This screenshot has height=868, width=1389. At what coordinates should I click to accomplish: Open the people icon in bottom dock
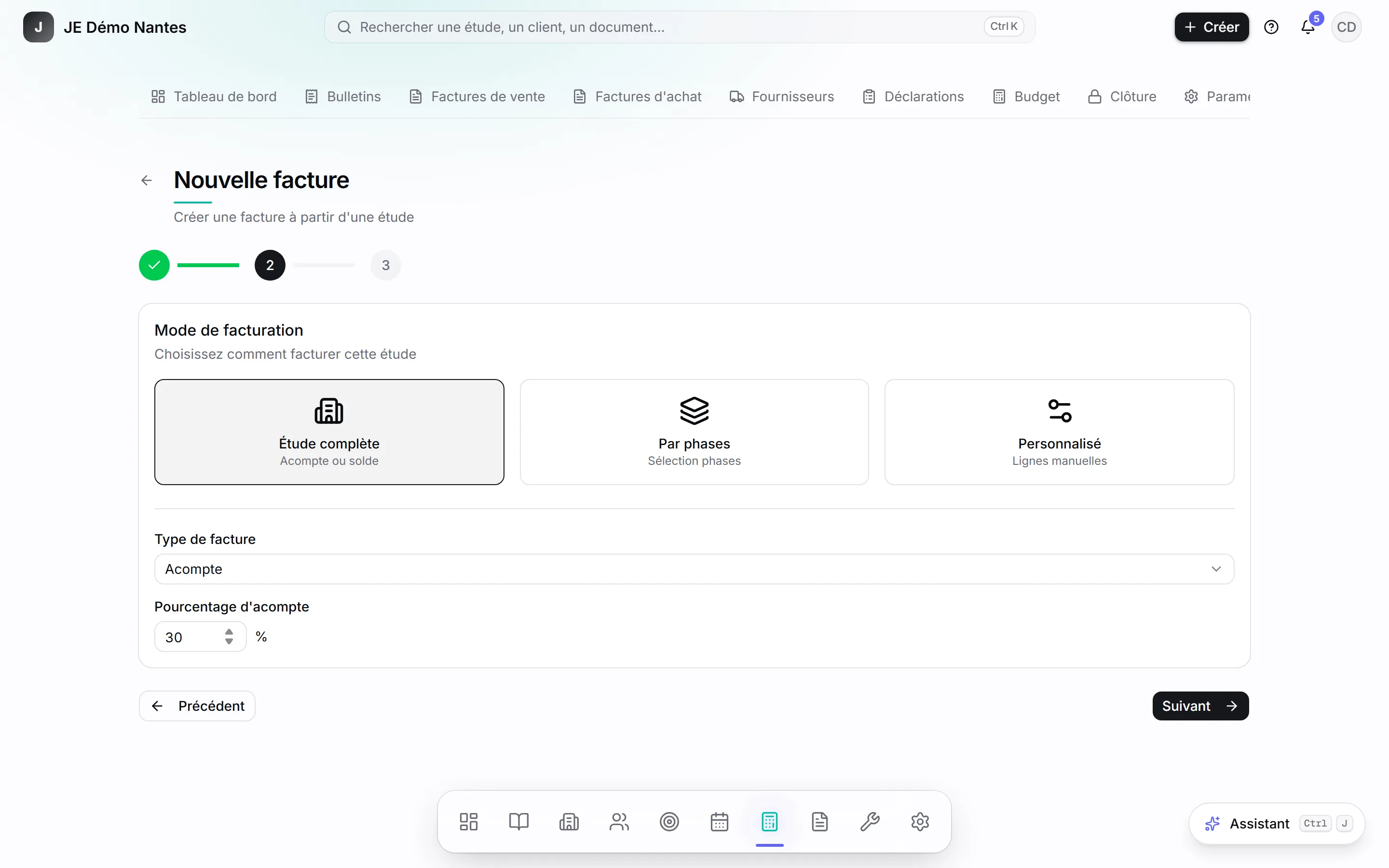coord(619,822)
